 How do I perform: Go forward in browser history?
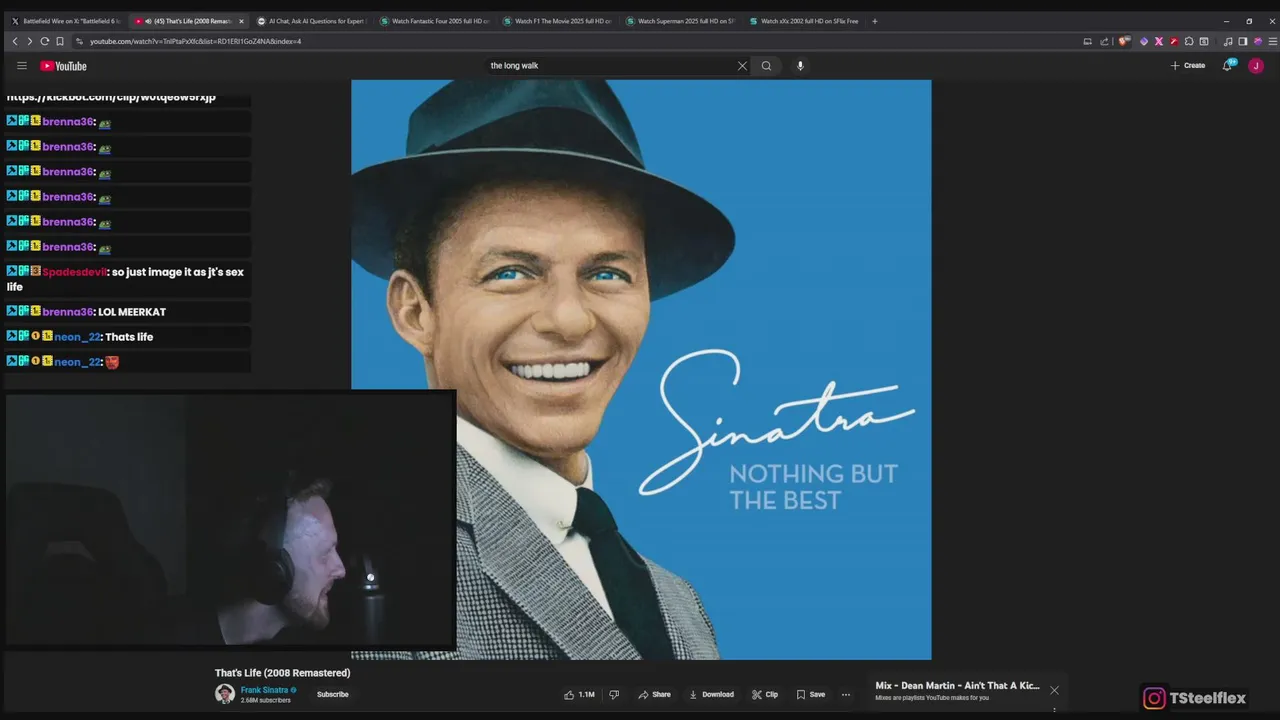[29, 41]
